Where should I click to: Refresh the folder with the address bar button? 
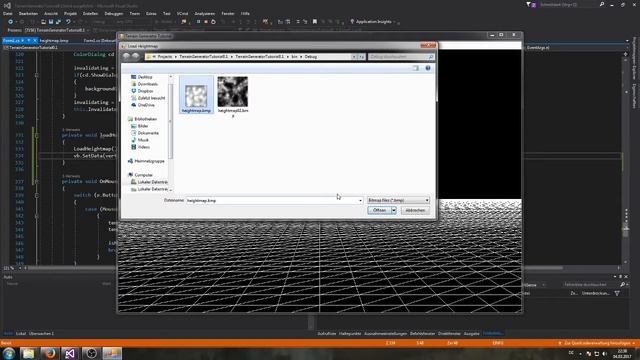click(x=362, y=57)
